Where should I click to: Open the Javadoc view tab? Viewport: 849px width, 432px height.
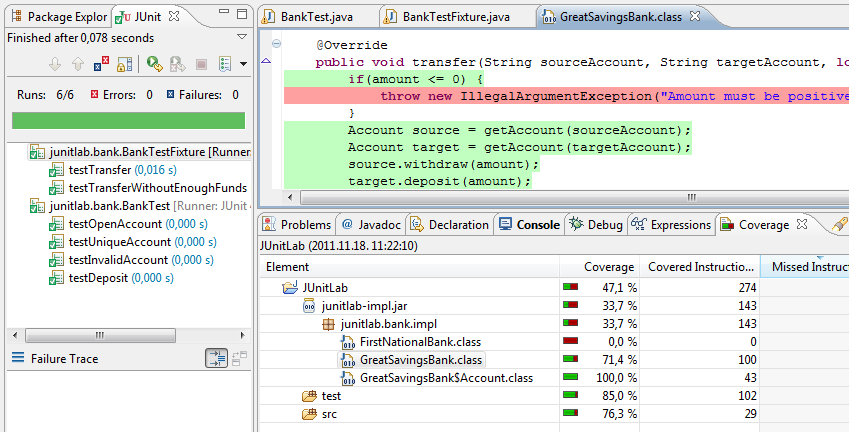[x=371, y=225]
